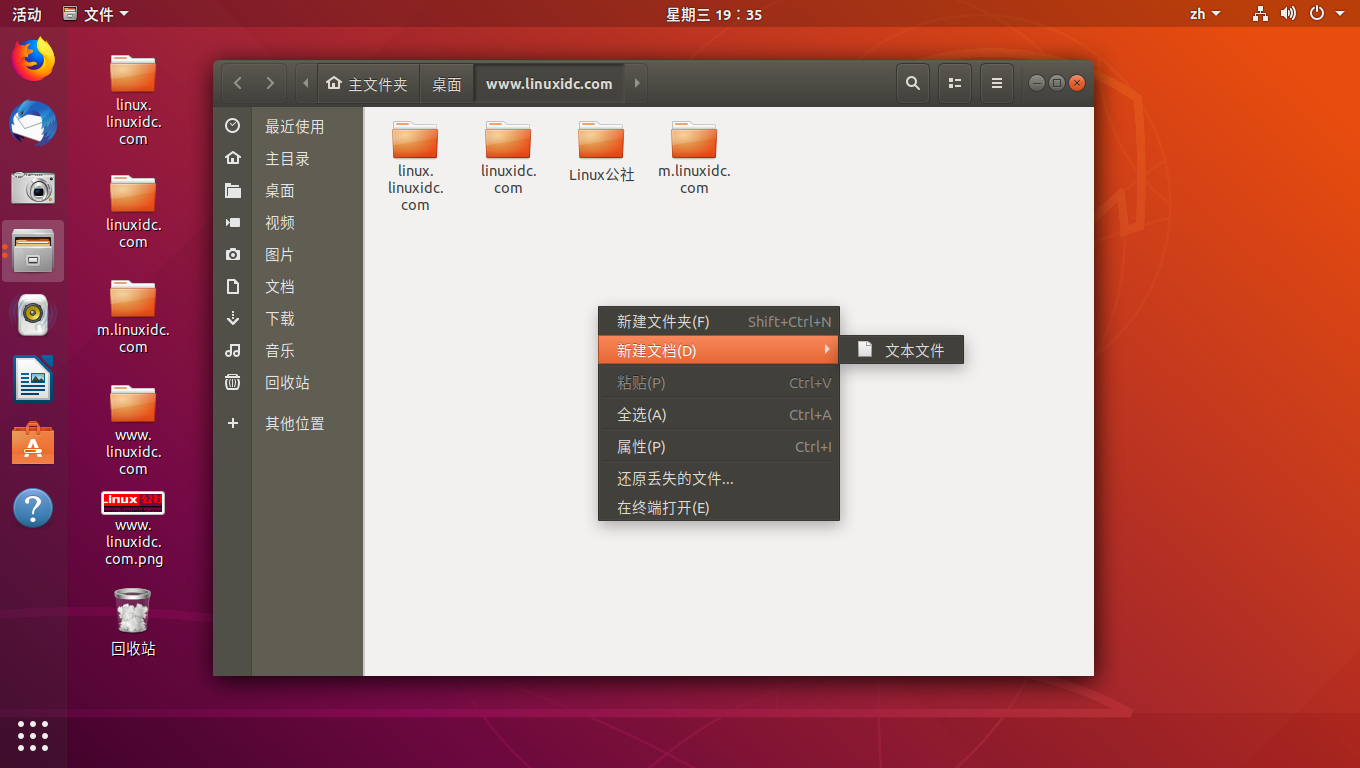
Task: Select the desktop folder m.linuxidc.com
Action: (133, 316)
